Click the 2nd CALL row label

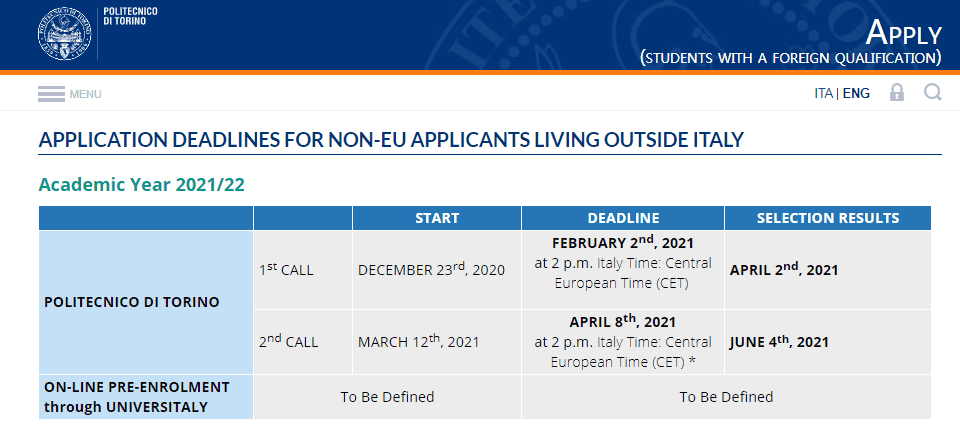click(288, 342)
